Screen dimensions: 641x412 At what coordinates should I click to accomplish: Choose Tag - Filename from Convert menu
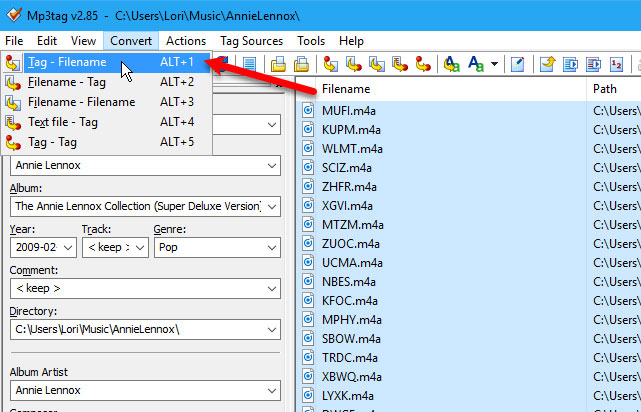click(x=68, y=62)
